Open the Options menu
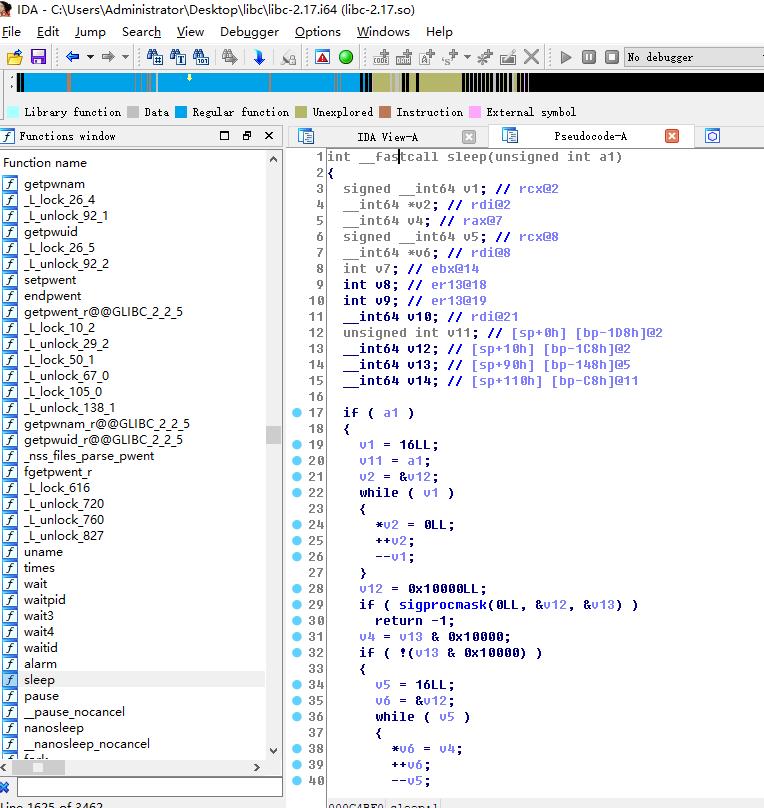The width and height of the screenshot is (764, 808). point(317,31)
